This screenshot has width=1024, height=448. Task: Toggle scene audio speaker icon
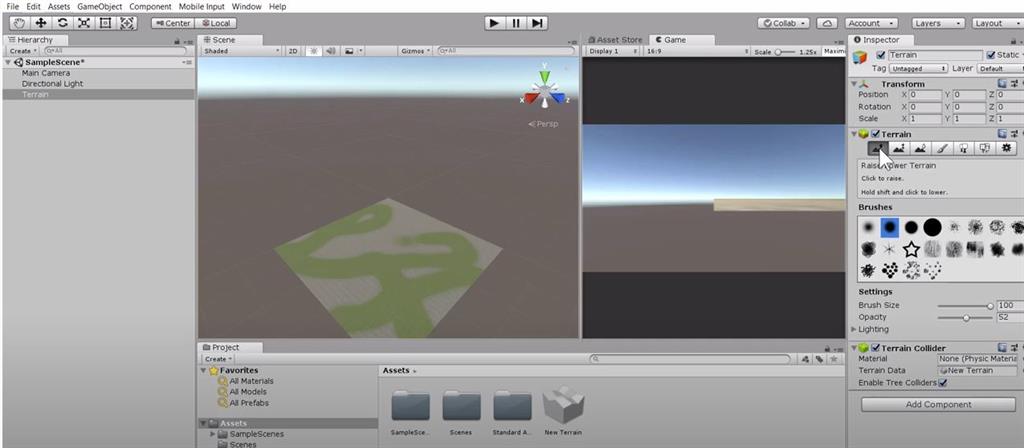pos(330,51)
